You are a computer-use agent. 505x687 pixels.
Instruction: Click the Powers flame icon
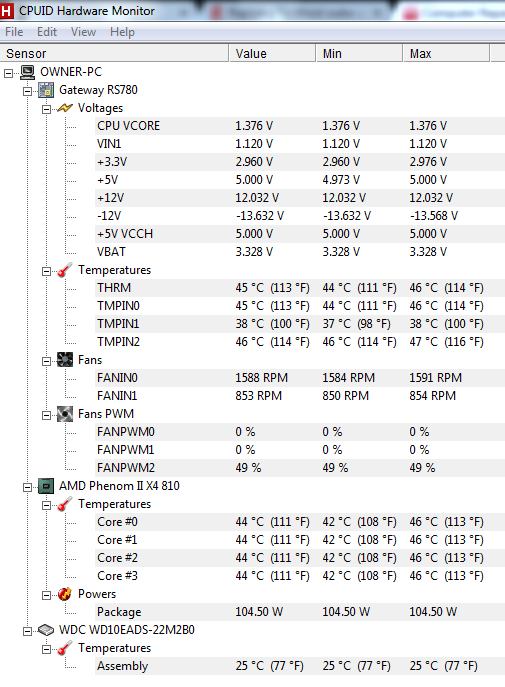(x=65, y=594)
